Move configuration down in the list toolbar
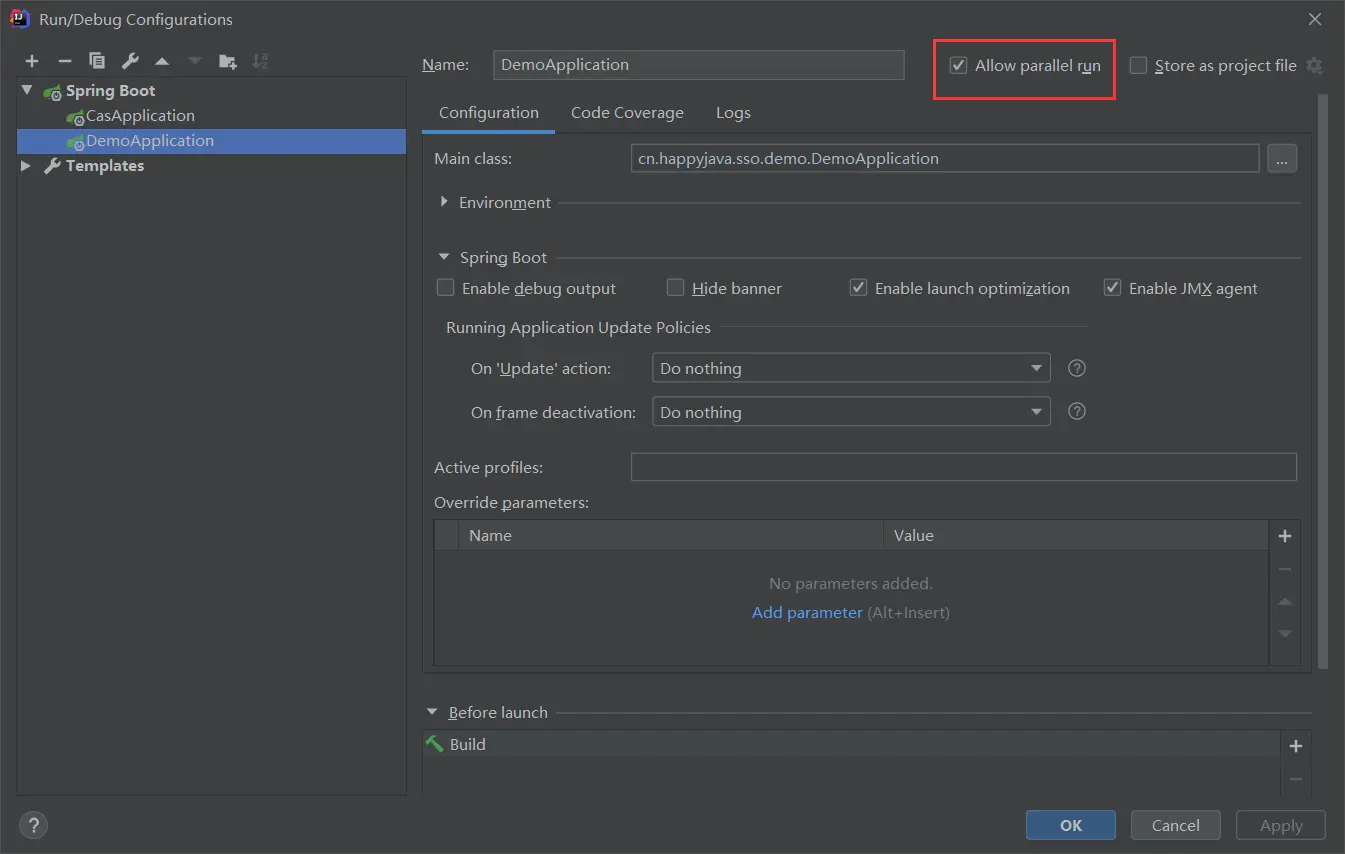The height and width of the screenshot is (854, 1345). (x=195, y=62)
